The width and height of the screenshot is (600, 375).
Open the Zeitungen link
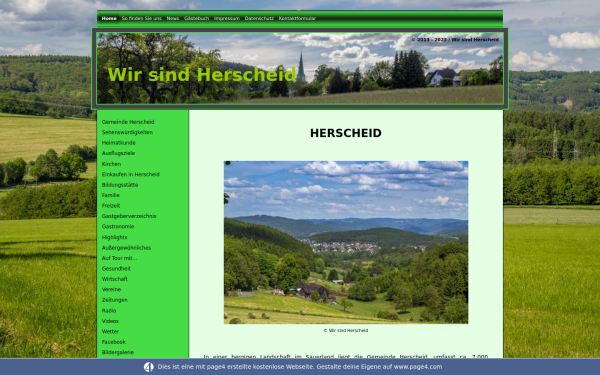click(x=115, y=300)
